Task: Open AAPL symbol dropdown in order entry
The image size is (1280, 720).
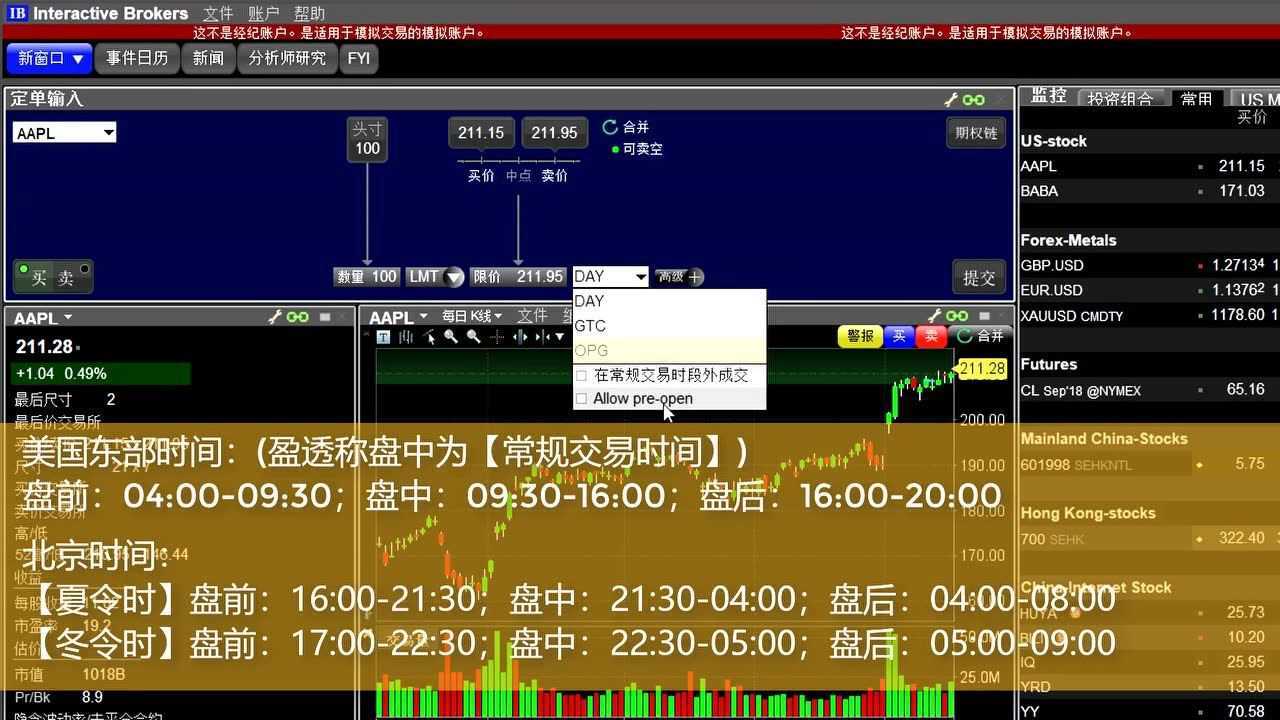Action: click(x=108, y=132)
